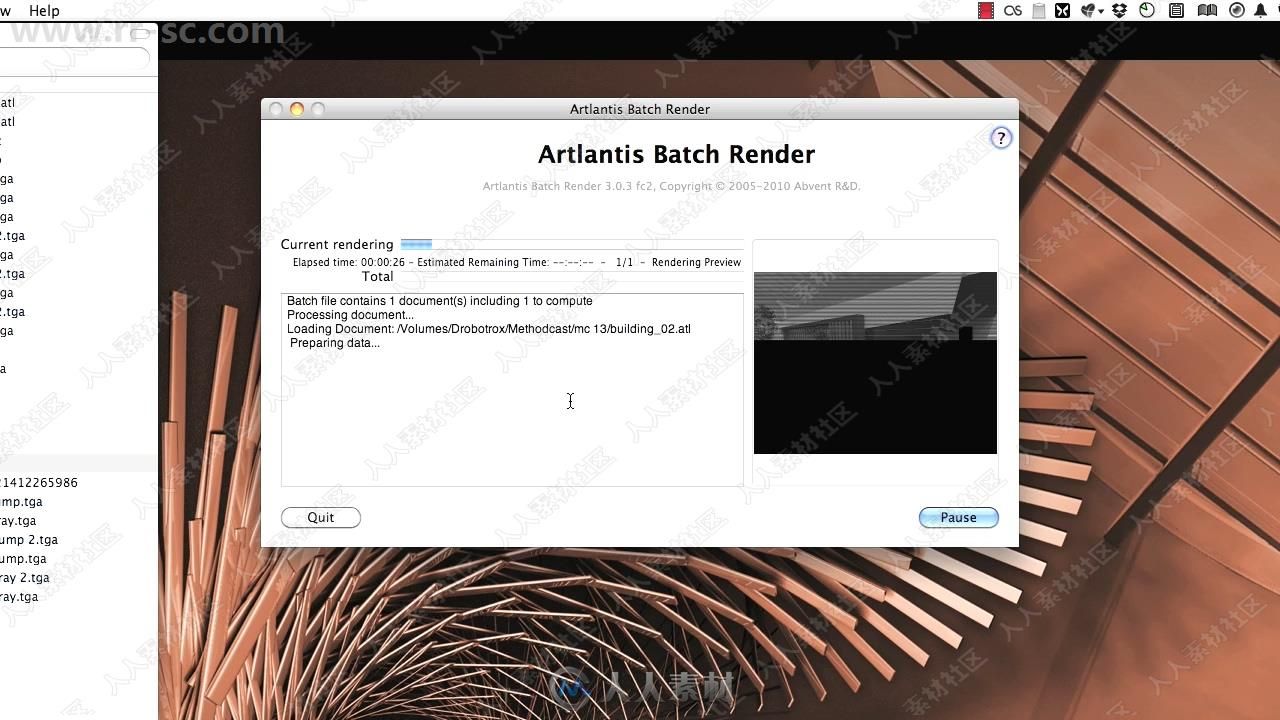Select the 'Preparing data...' log line
Viewport: 1280px width, 720px height.
335,343
